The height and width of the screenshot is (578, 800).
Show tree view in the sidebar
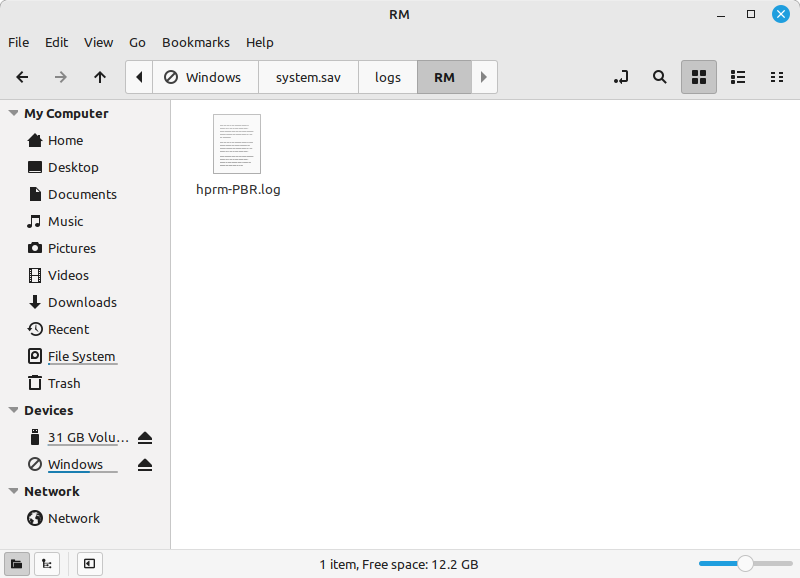click(x=47, y=564)
